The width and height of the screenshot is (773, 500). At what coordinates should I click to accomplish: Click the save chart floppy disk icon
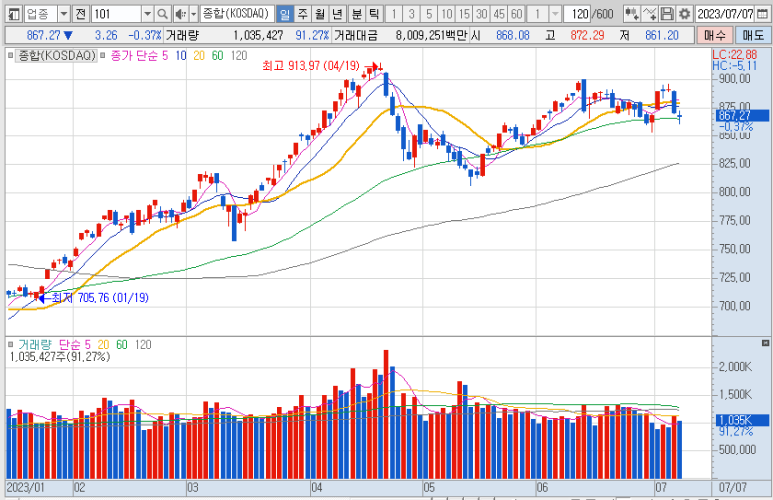coord(667,14)
